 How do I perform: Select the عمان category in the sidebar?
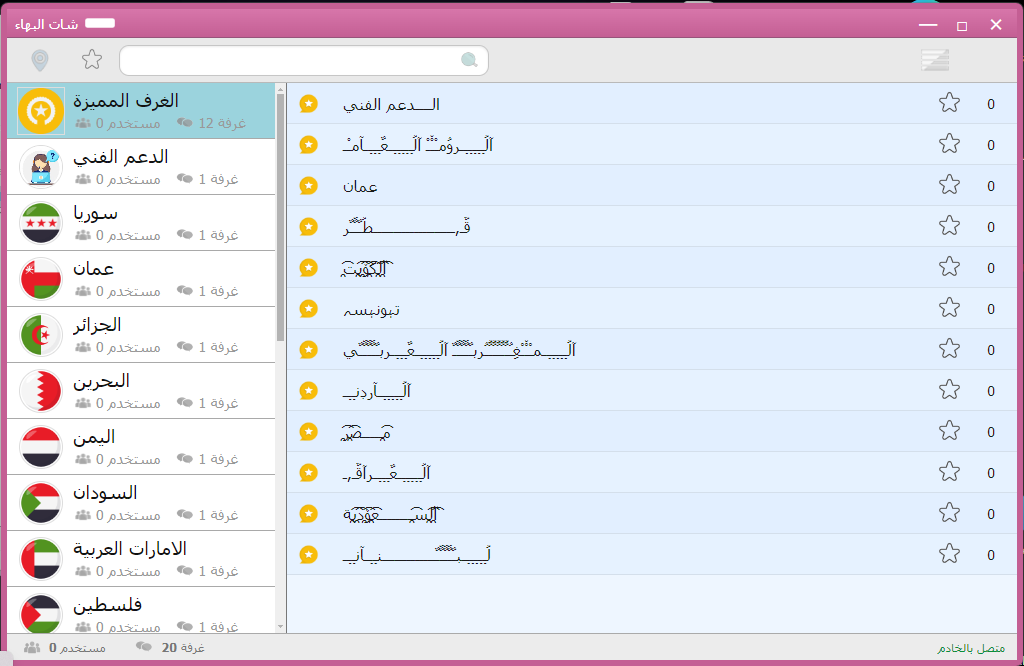pos(141,279)
